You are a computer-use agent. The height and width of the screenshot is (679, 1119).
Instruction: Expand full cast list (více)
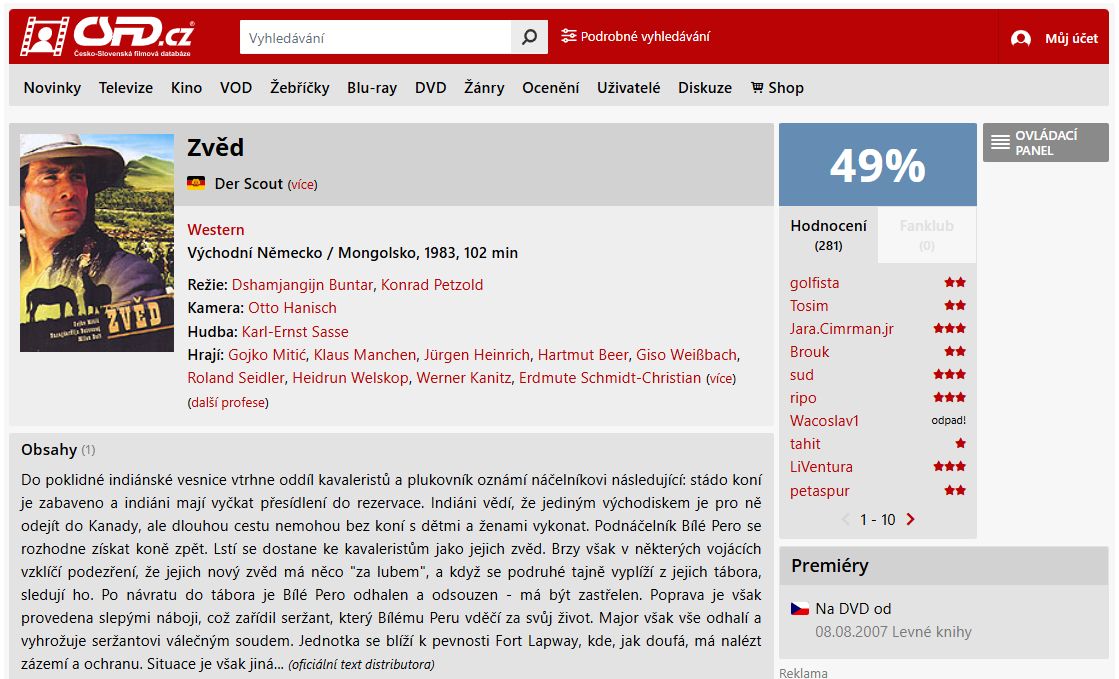click(721, 378)
